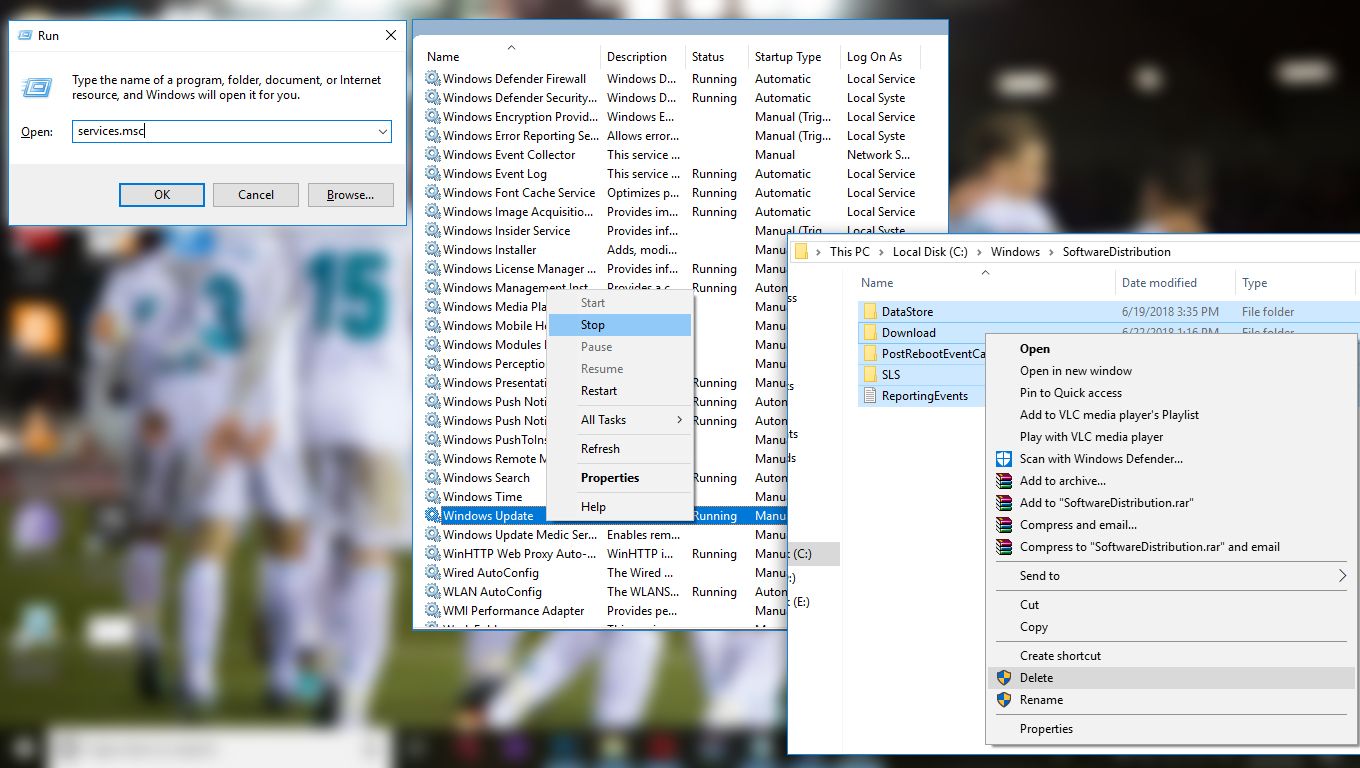
Task: Navigate to This PC in breadcrumb
Action: [849, 252]
